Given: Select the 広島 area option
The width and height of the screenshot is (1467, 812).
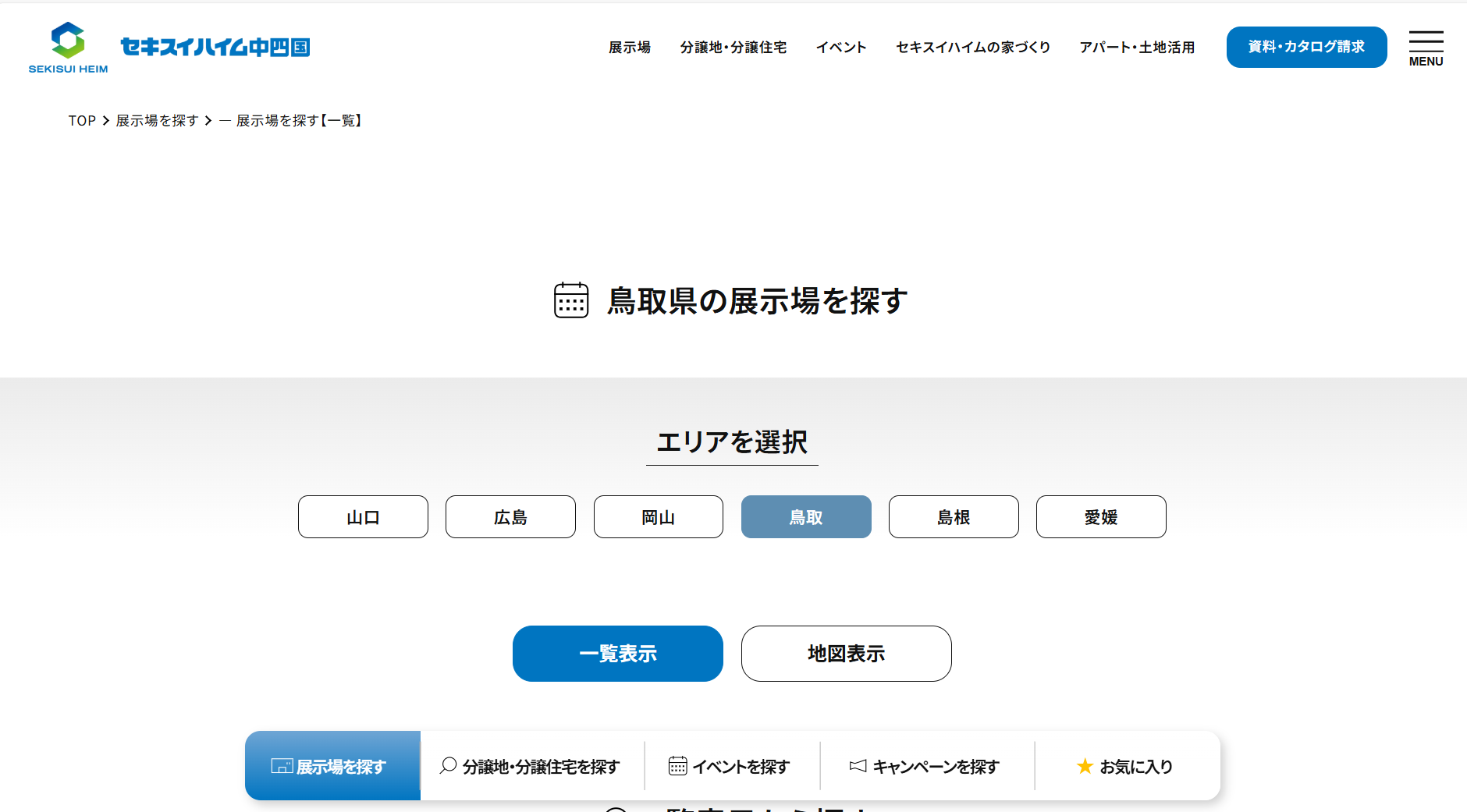Looking at the screenshot, I should tap(510, 517).
